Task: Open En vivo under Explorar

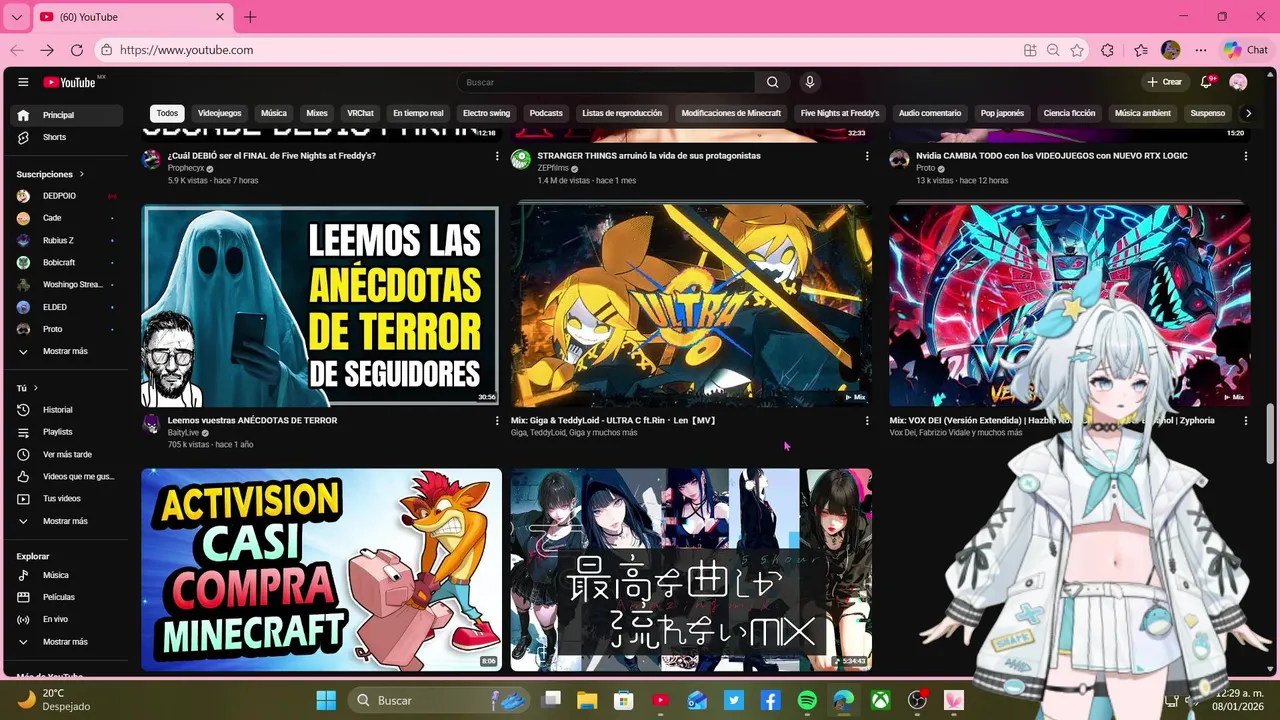Action: coord(67,619)
